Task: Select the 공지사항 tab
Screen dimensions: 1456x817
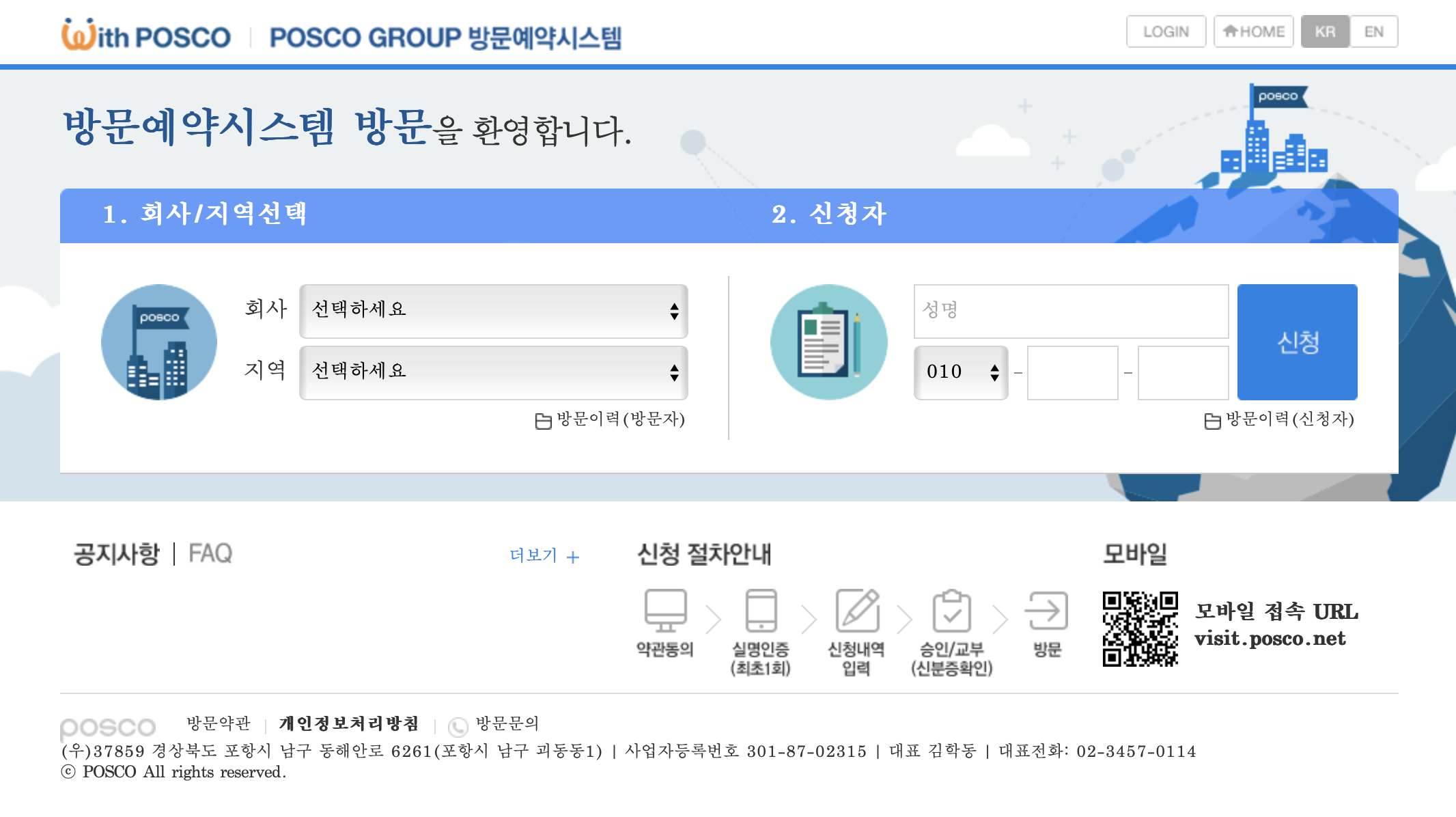Action: [116, 554]
